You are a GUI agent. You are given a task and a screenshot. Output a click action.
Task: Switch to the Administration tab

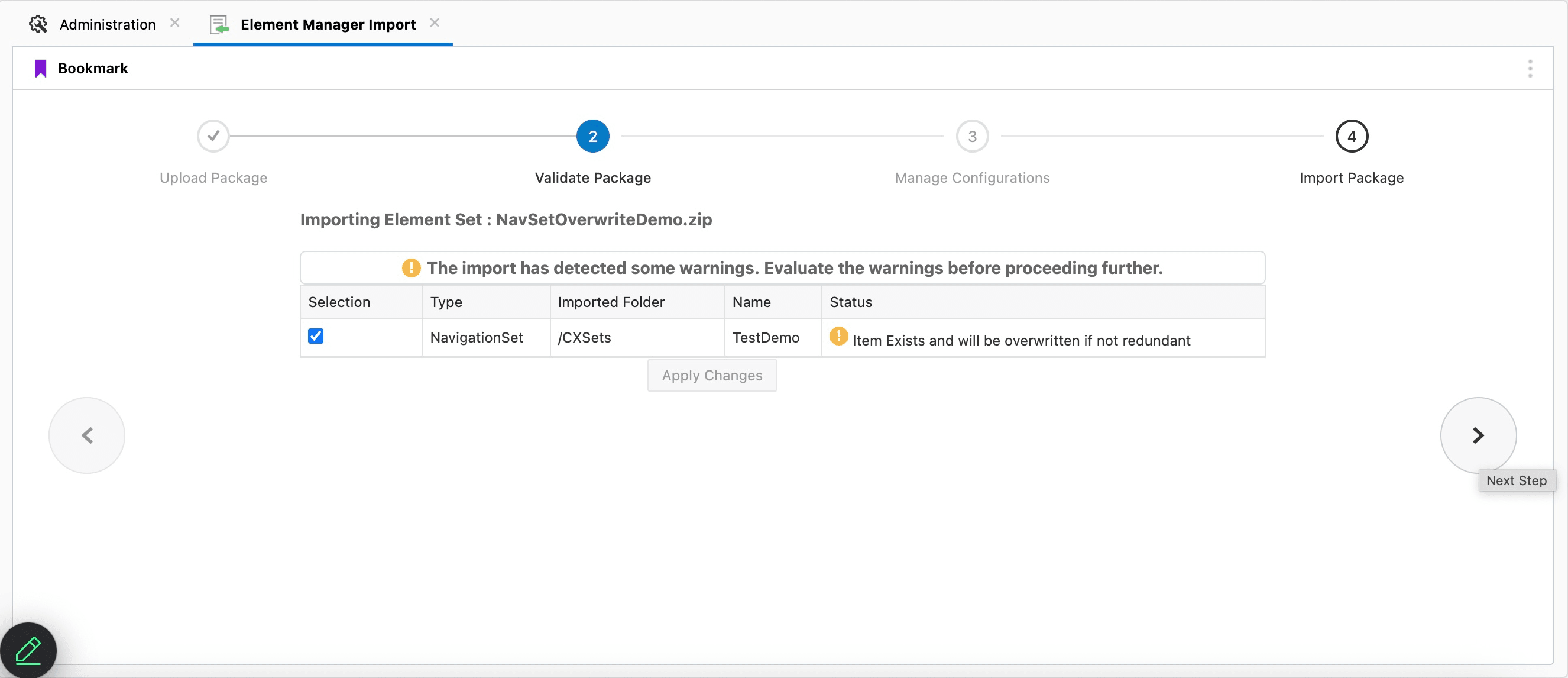(107, 24)
